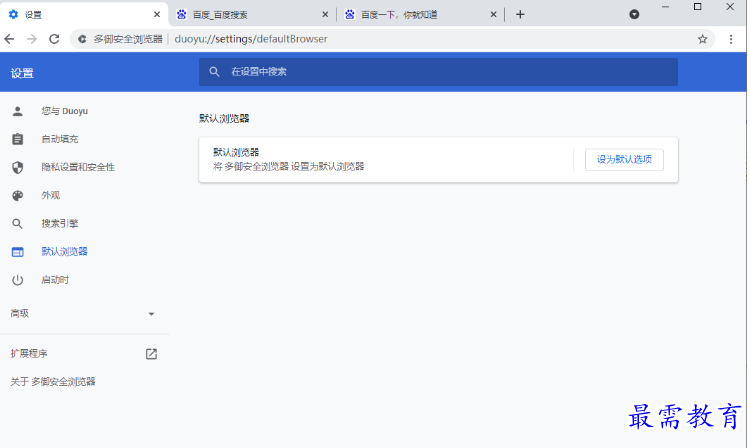Click the forward navigation arrow
The image size is (750, 448).
click(32, 39)
